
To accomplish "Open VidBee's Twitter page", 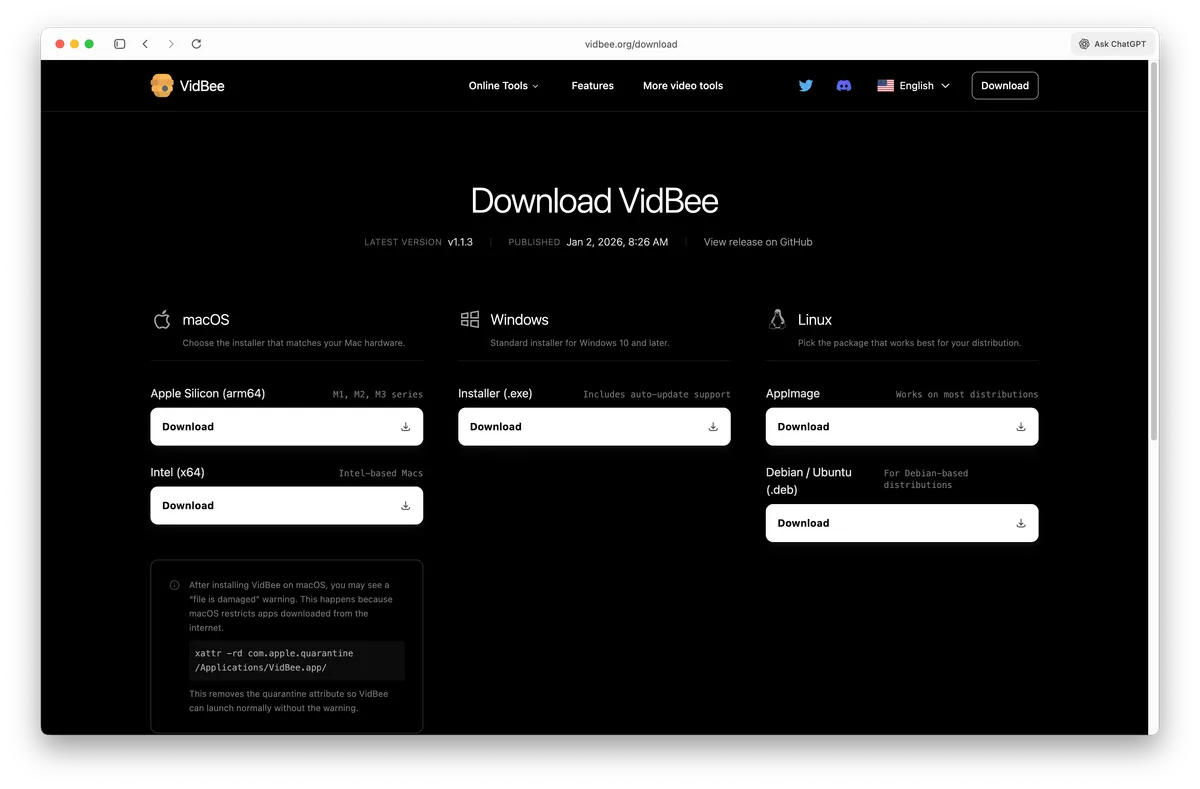I will pyautogui.click(x=805, y=85).
